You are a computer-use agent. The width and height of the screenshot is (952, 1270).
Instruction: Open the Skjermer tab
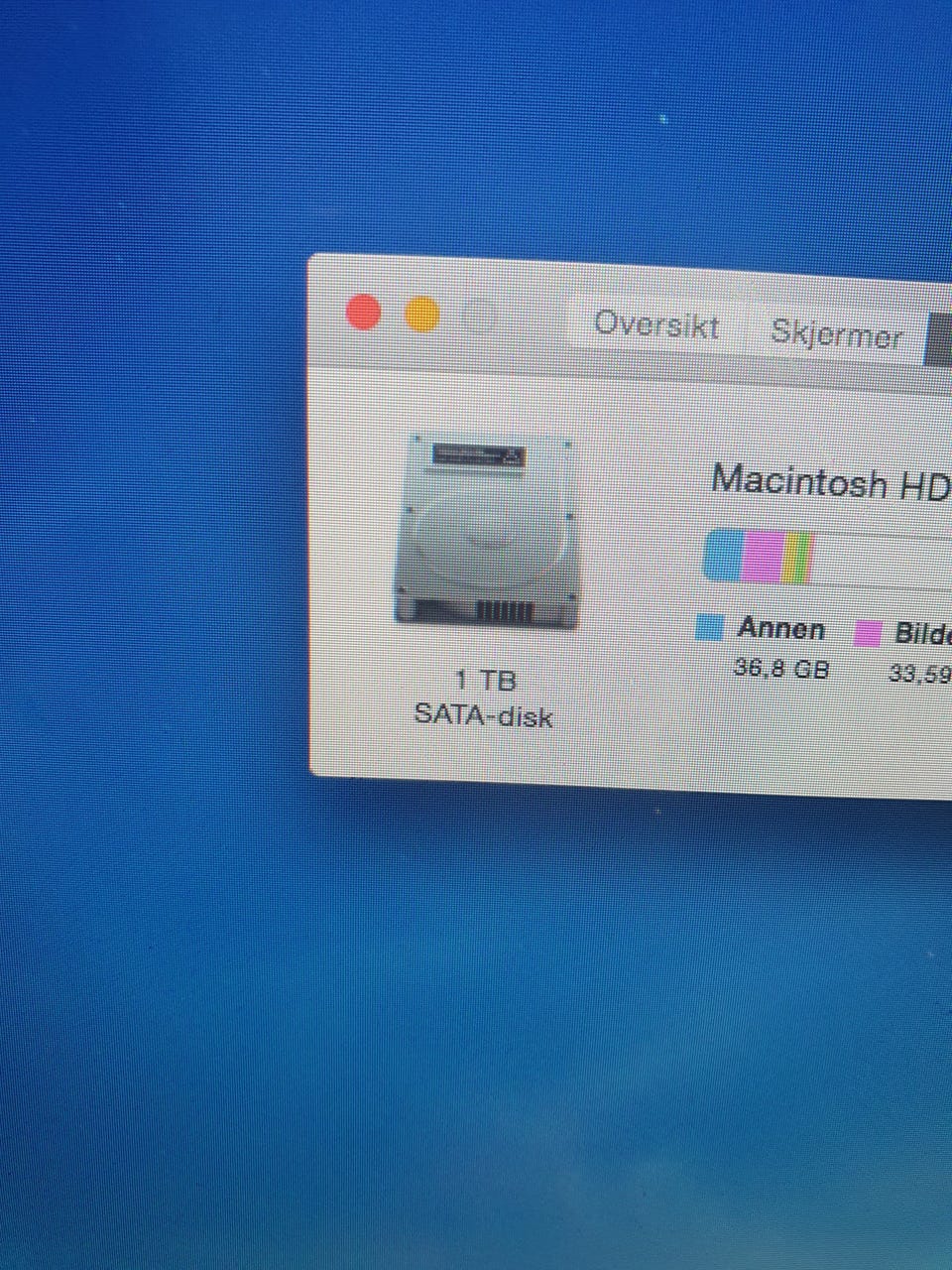click(837, 334)
